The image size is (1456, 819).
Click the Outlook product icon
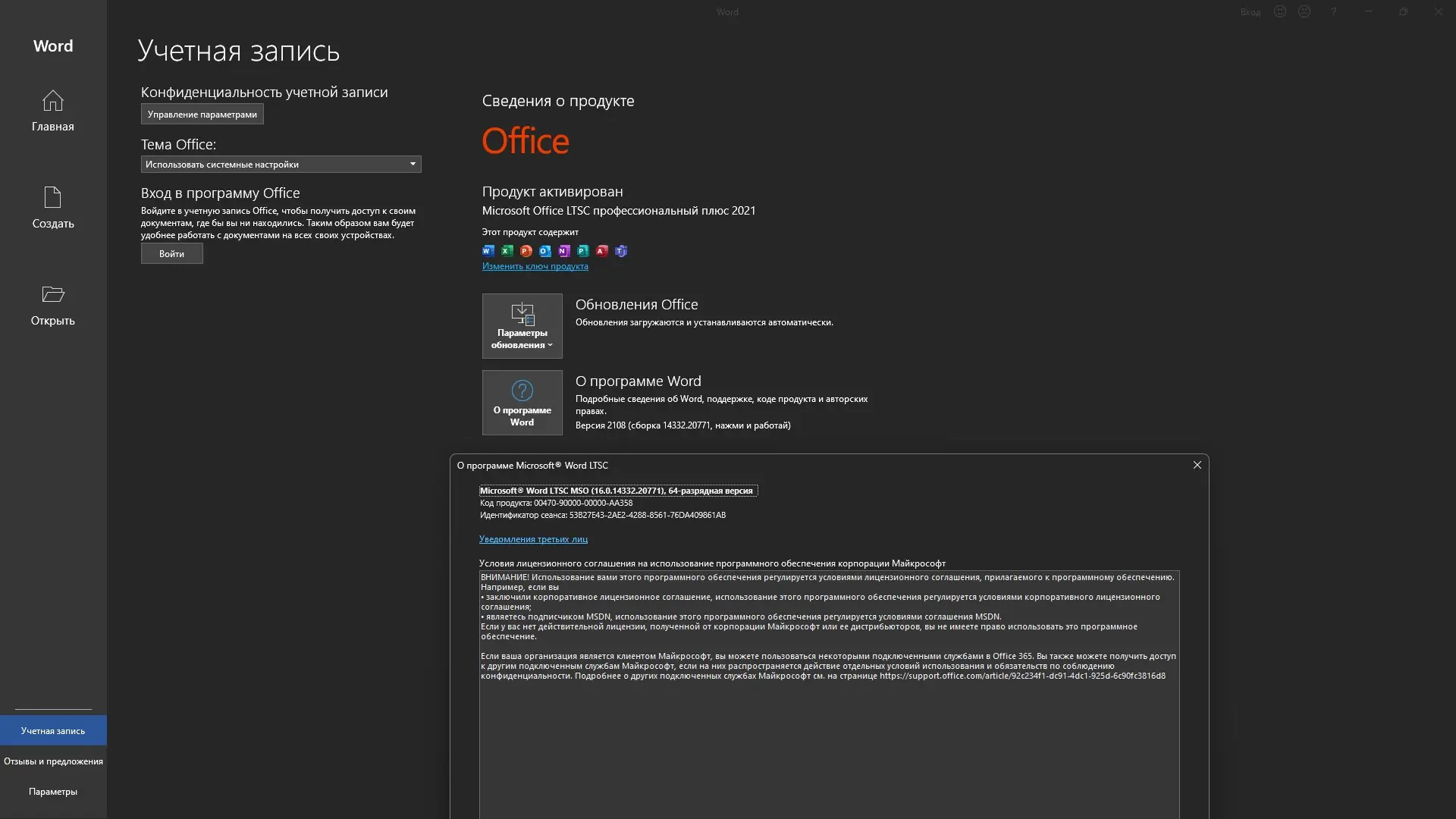pyautogui.click(x=545, y=251)
